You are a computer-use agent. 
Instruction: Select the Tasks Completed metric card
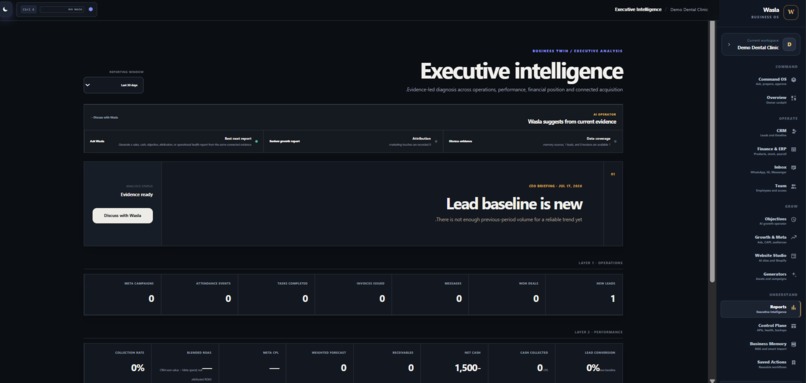click(x=277, y=295)
